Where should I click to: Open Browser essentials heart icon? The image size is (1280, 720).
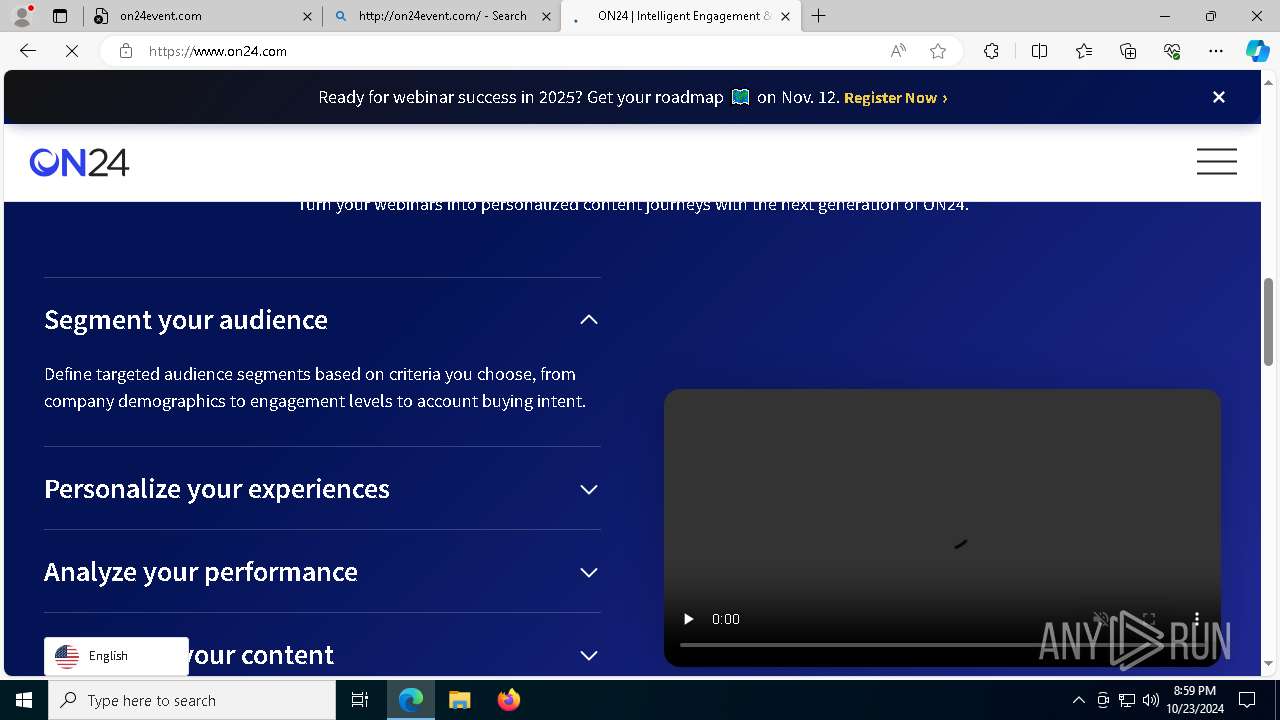(1172, 51)
